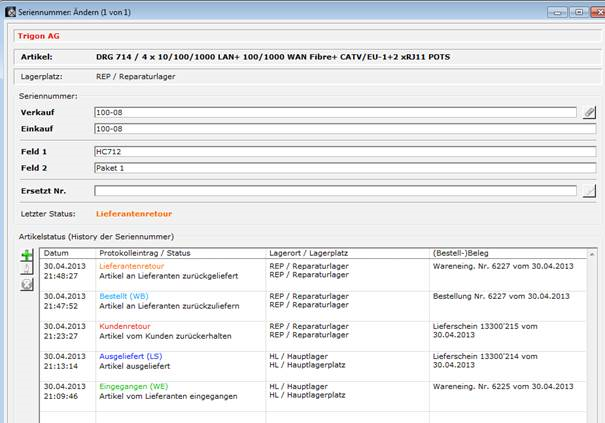Click the edit status entry icon below the plus

[x=27, y=271]
